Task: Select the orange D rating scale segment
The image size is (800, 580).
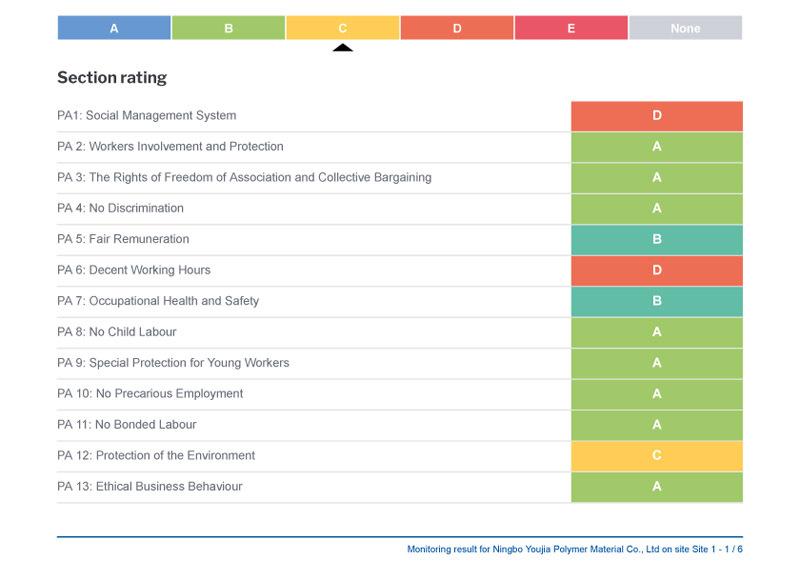Action: [457, 28]
